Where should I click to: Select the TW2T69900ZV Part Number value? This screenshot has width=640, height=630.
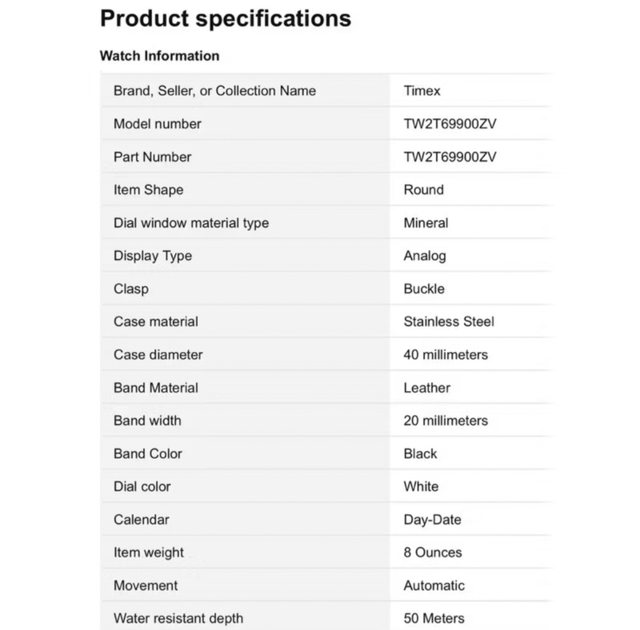click(x=450, y=157)
